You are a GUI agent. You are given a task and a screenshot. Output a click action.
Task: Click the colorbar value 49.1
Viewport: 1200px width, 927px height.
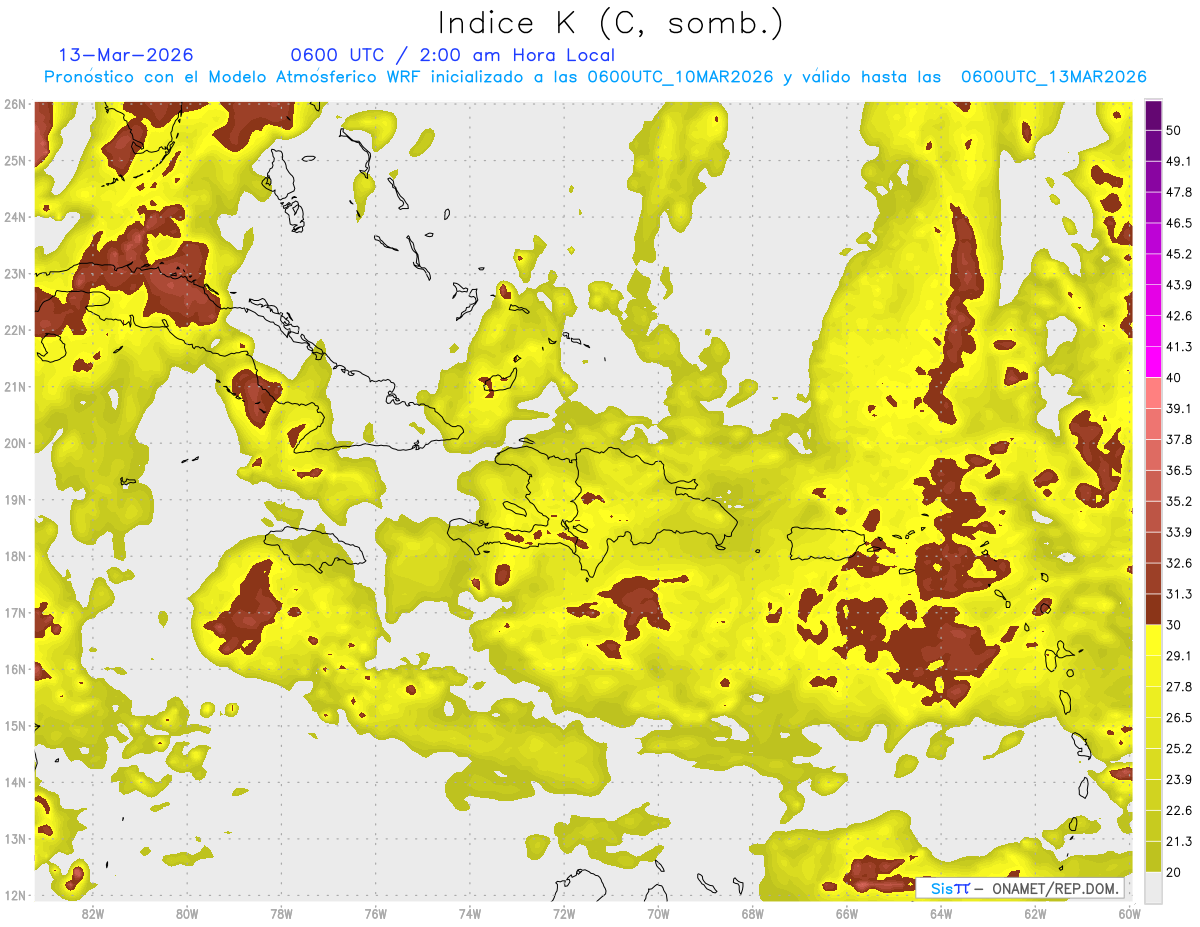click(x=1179, y=161)
